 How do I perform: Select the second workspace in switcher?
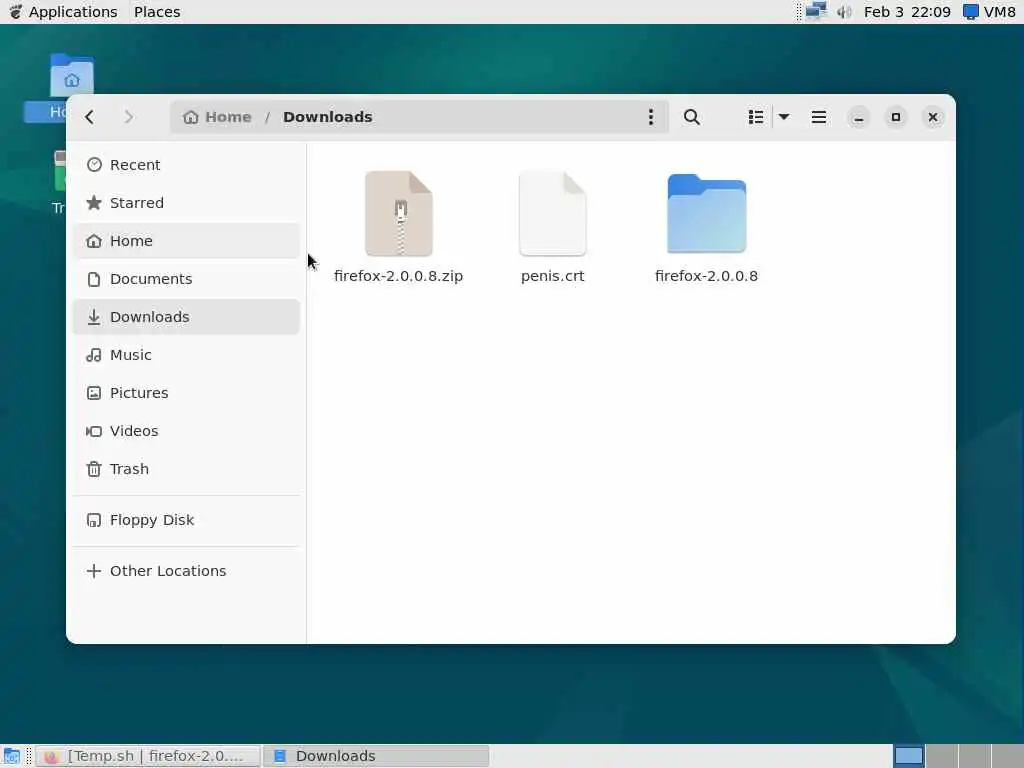click(942, 756)
